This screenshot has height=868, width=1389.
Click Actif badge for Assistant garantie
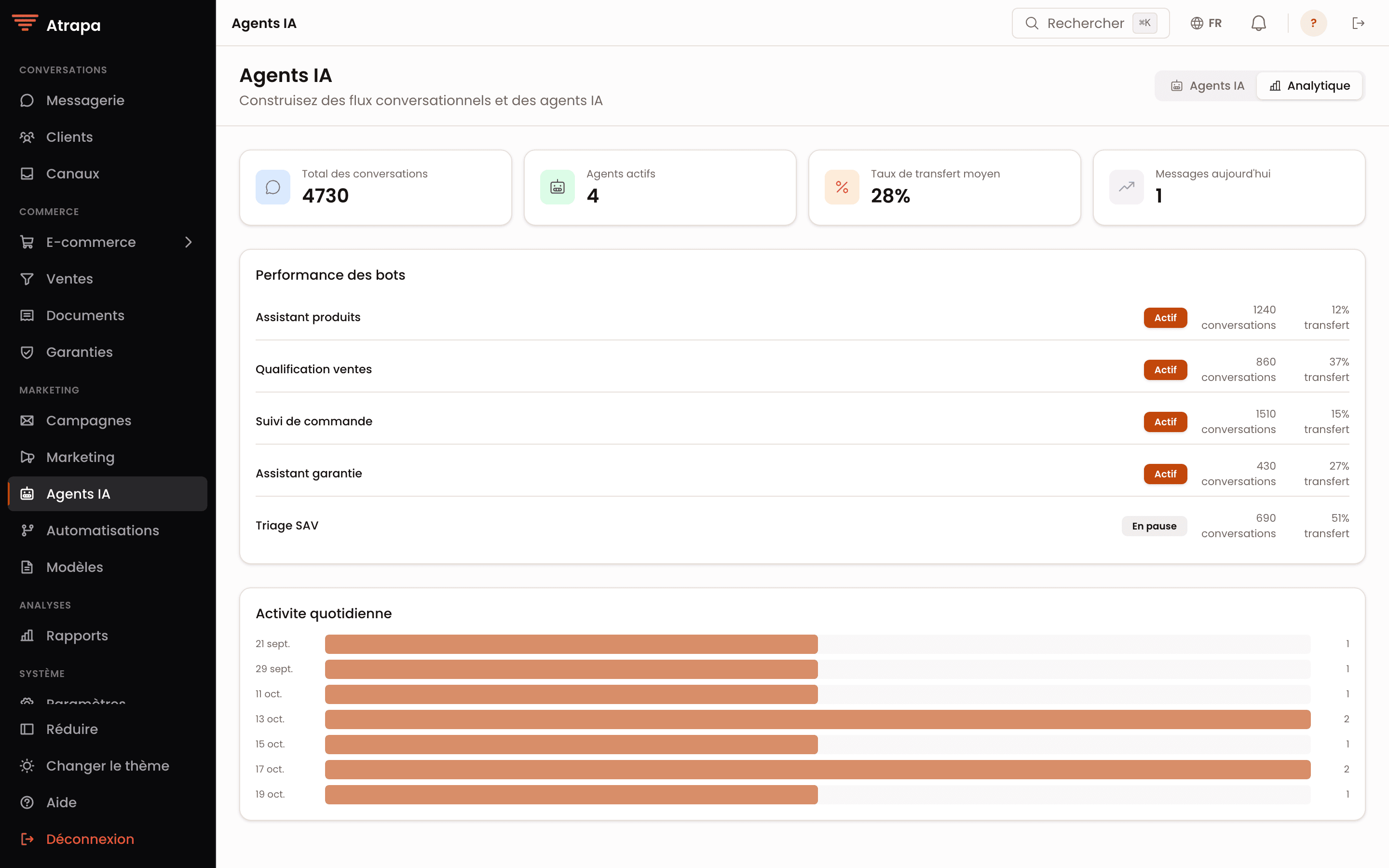(x=1165, y=474)
